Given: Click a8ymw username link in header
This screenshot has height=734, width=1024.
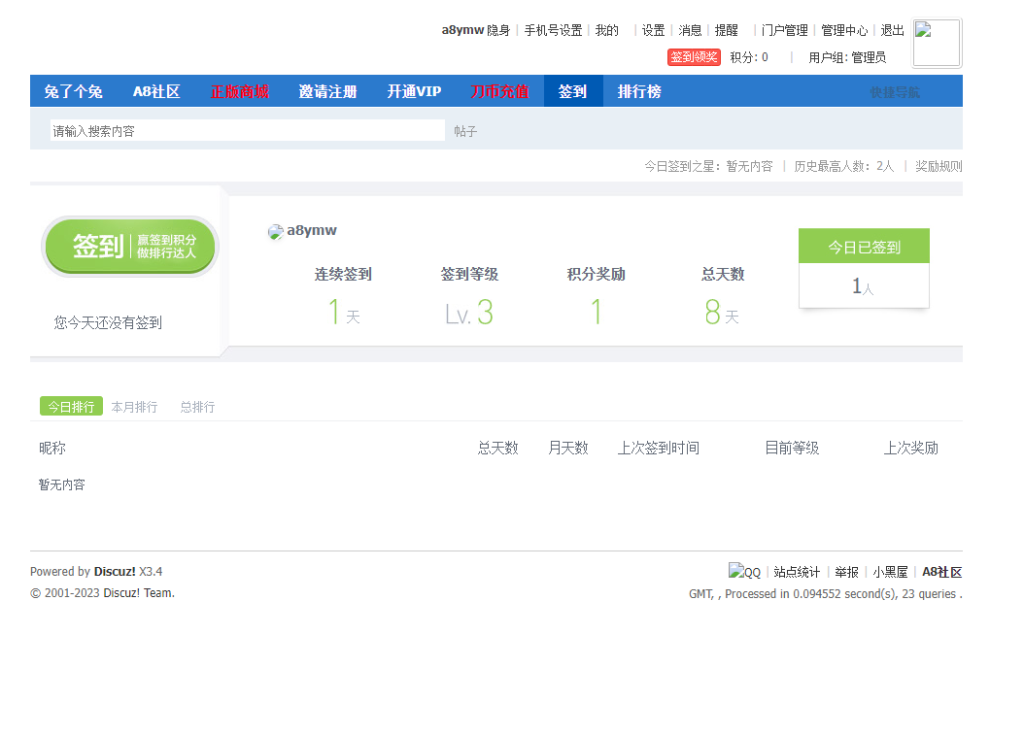Looking at the screenshot, I should coord(462,30).
